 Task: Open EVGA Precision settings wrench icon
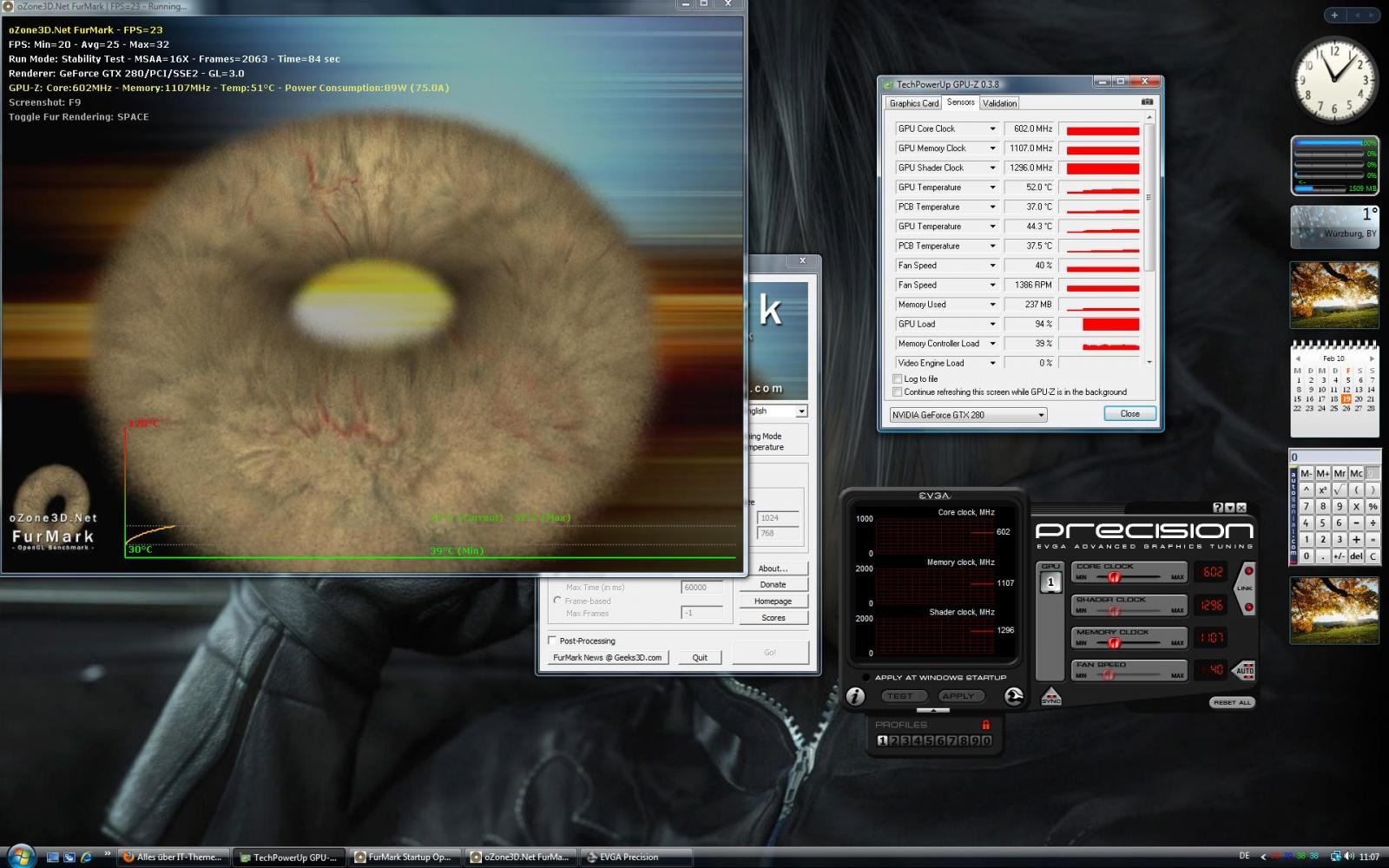pos(1013,696)
